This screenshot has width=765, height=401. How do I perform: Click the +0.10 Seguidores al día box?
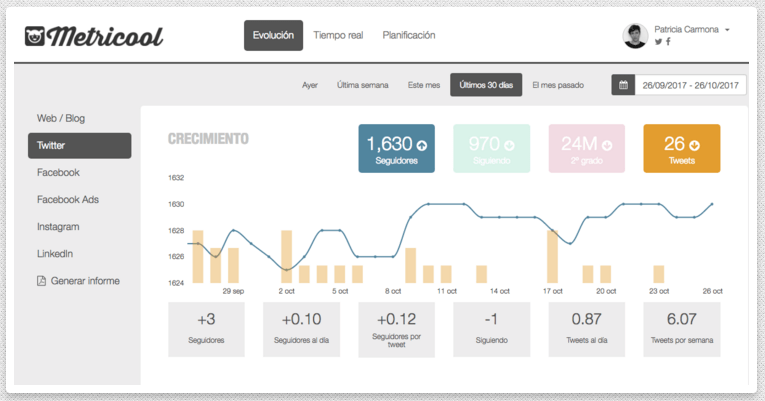302,329
